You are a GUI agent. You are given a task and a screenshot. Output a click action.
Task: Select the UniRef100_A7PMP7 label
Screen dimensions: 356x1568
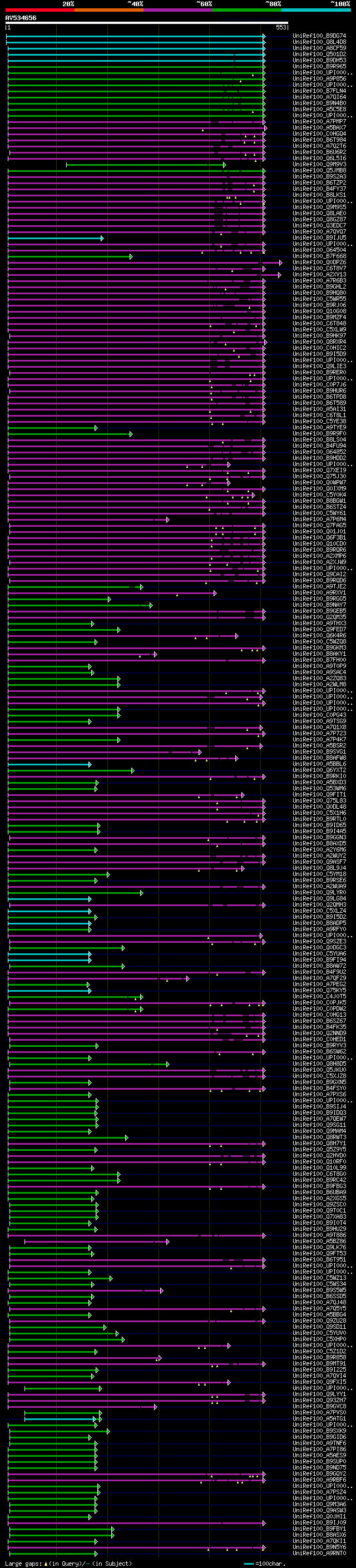319,121
